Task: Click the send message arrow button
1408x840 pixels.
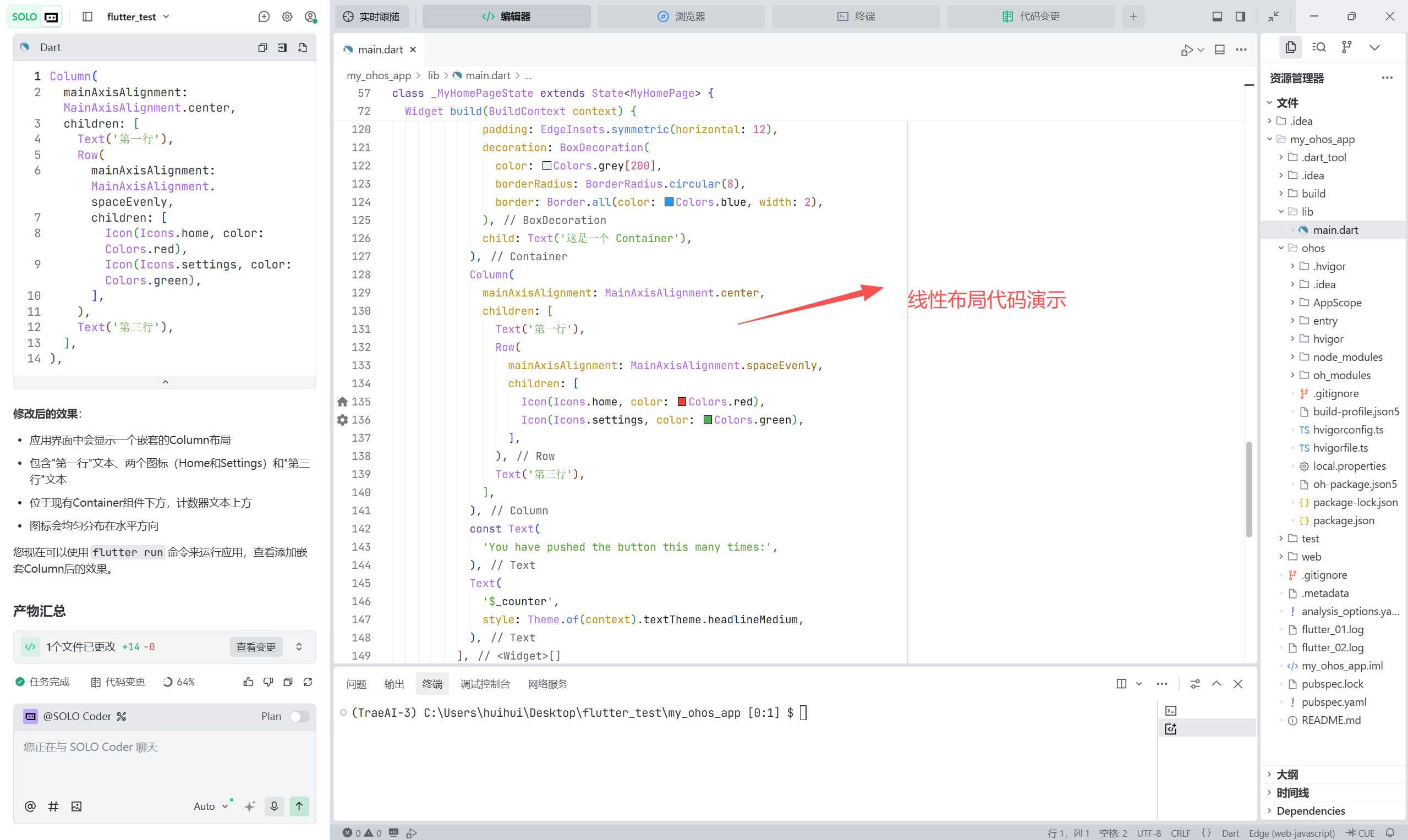Action: (x=299, y=805)
